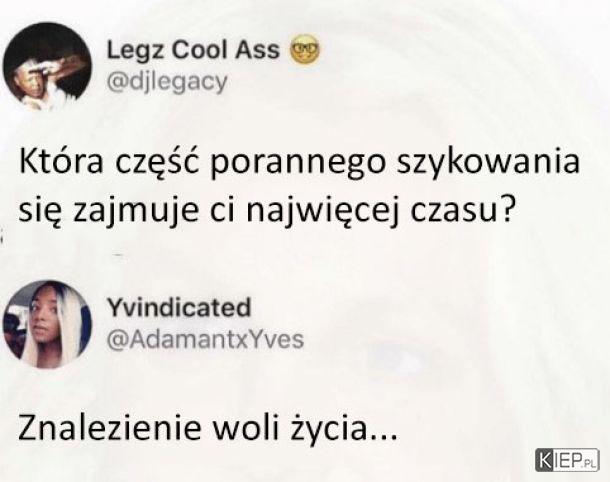
Task: Click the K box in KIEP logo
Action: (544, 460)
